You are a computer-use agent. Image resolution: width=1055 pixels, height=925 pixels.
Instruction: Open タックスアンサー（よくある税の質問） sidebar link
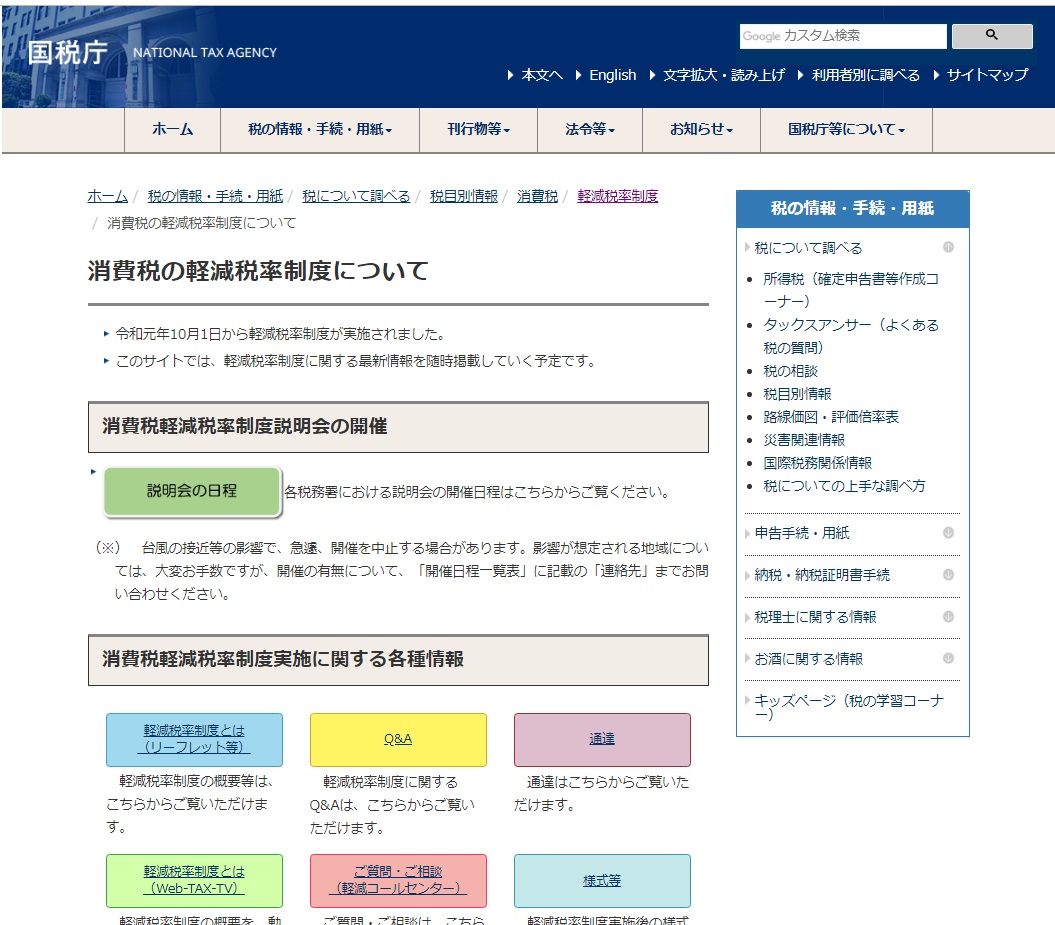pyautogui.click(x=850, y=336)
